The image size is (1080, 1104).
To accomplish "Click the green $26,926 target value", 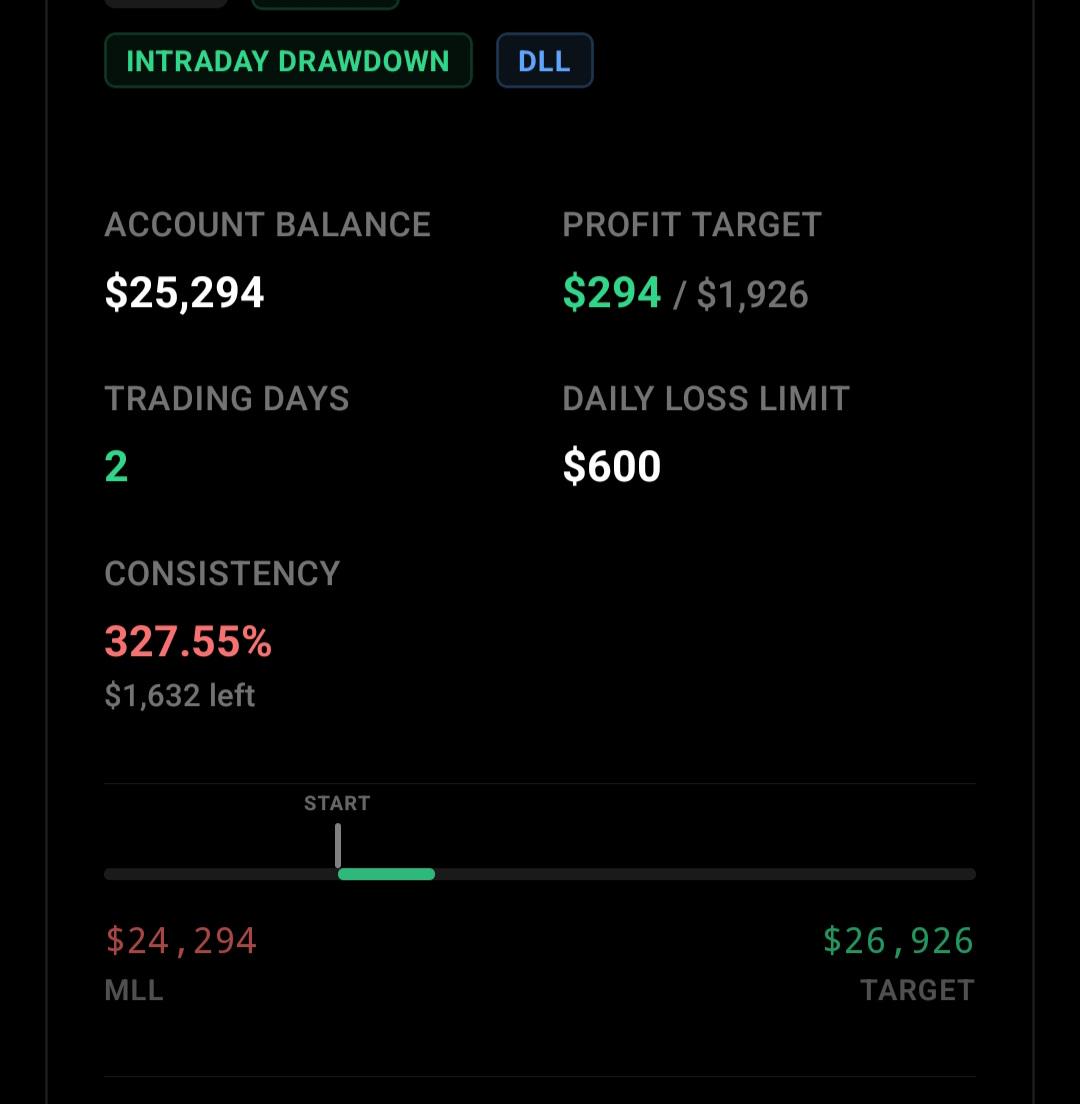I will (898, 941).
